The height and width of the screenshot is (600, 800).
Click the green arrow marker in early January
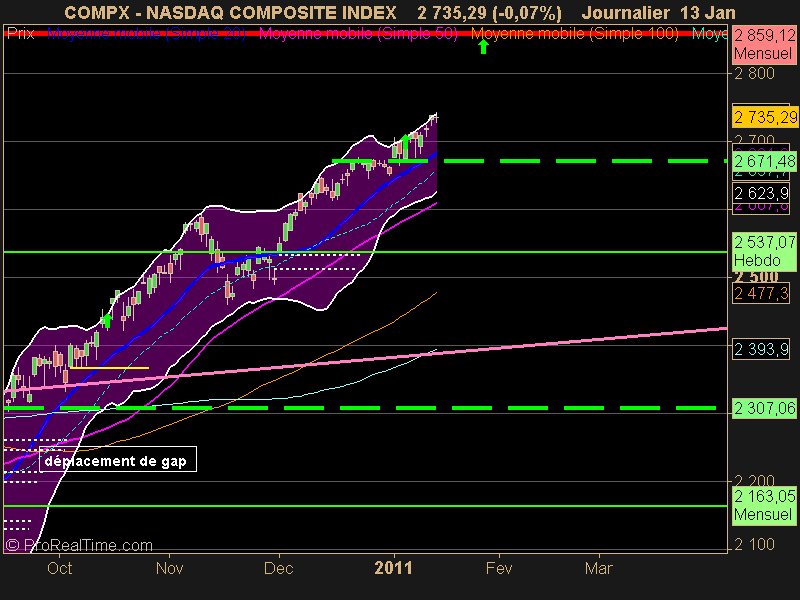click(x=406, y=142)
